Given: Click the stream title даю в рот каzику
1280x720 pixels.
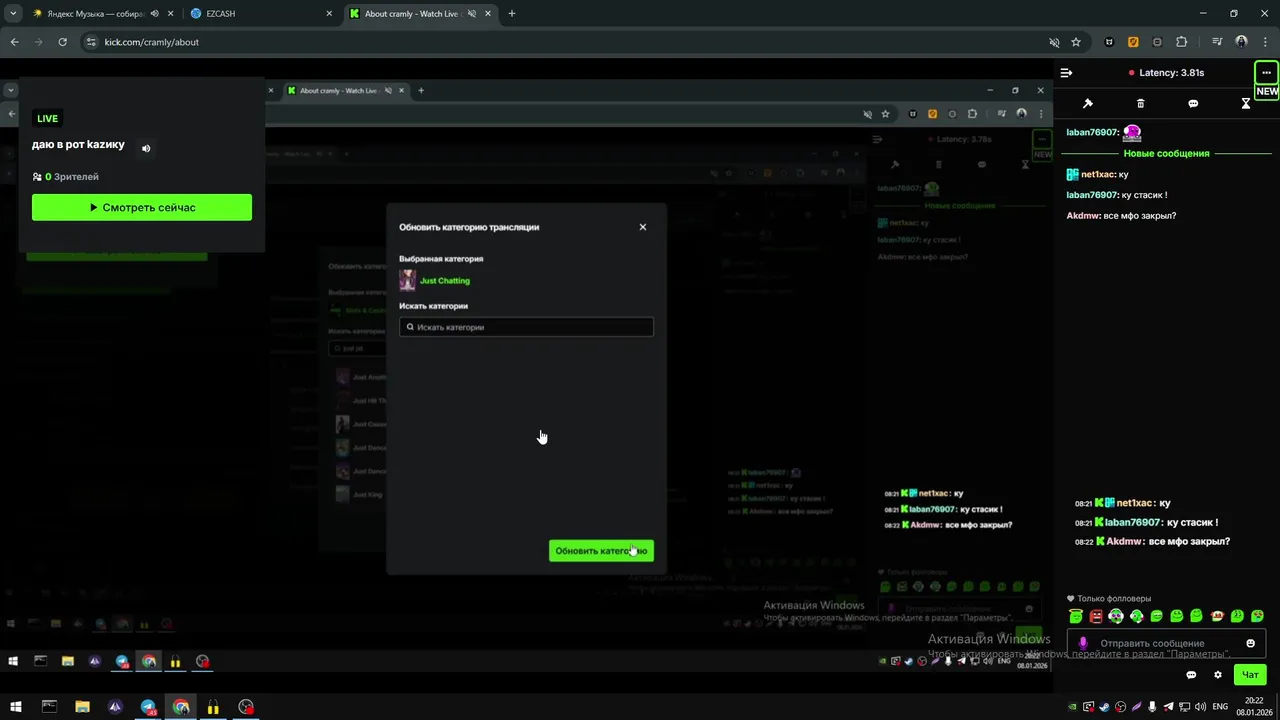Looking at the screenshot, I should [78, 145].
